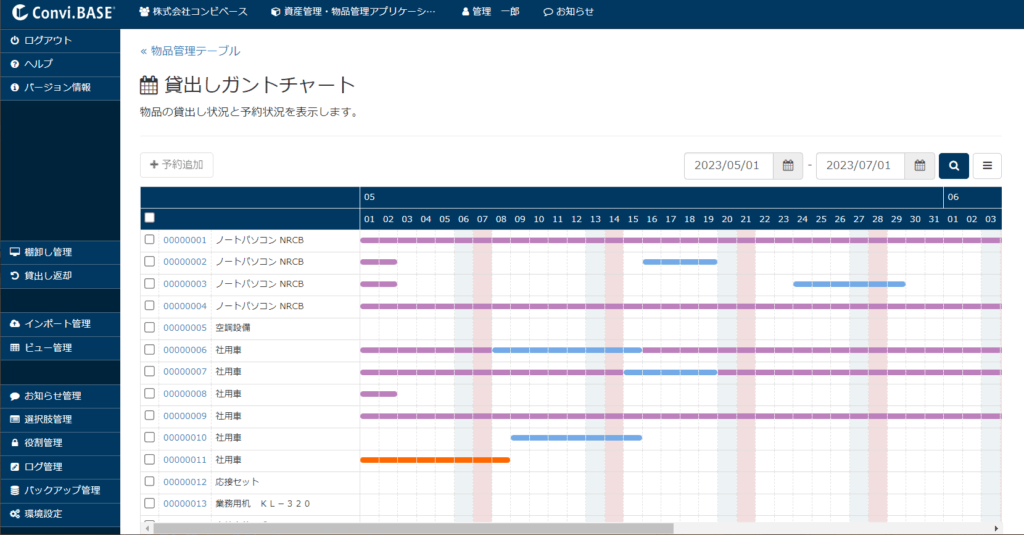Open 資産管理・物品管理アプリケーション selector
The height and width of the screenshot is (535, 1024).
click(353, 12)
